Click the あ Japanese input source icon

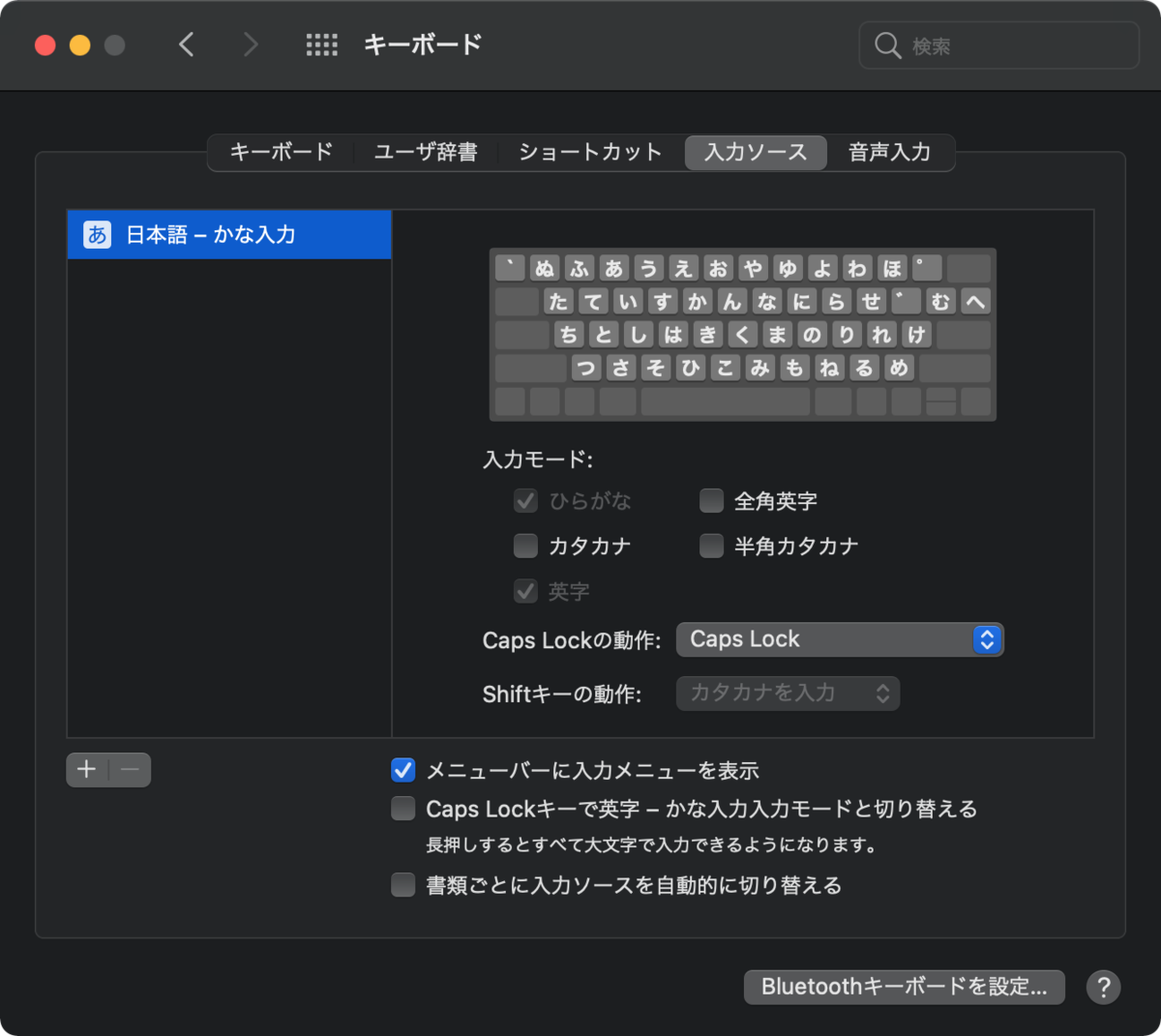pyautogui.click(x=96, y=234)
